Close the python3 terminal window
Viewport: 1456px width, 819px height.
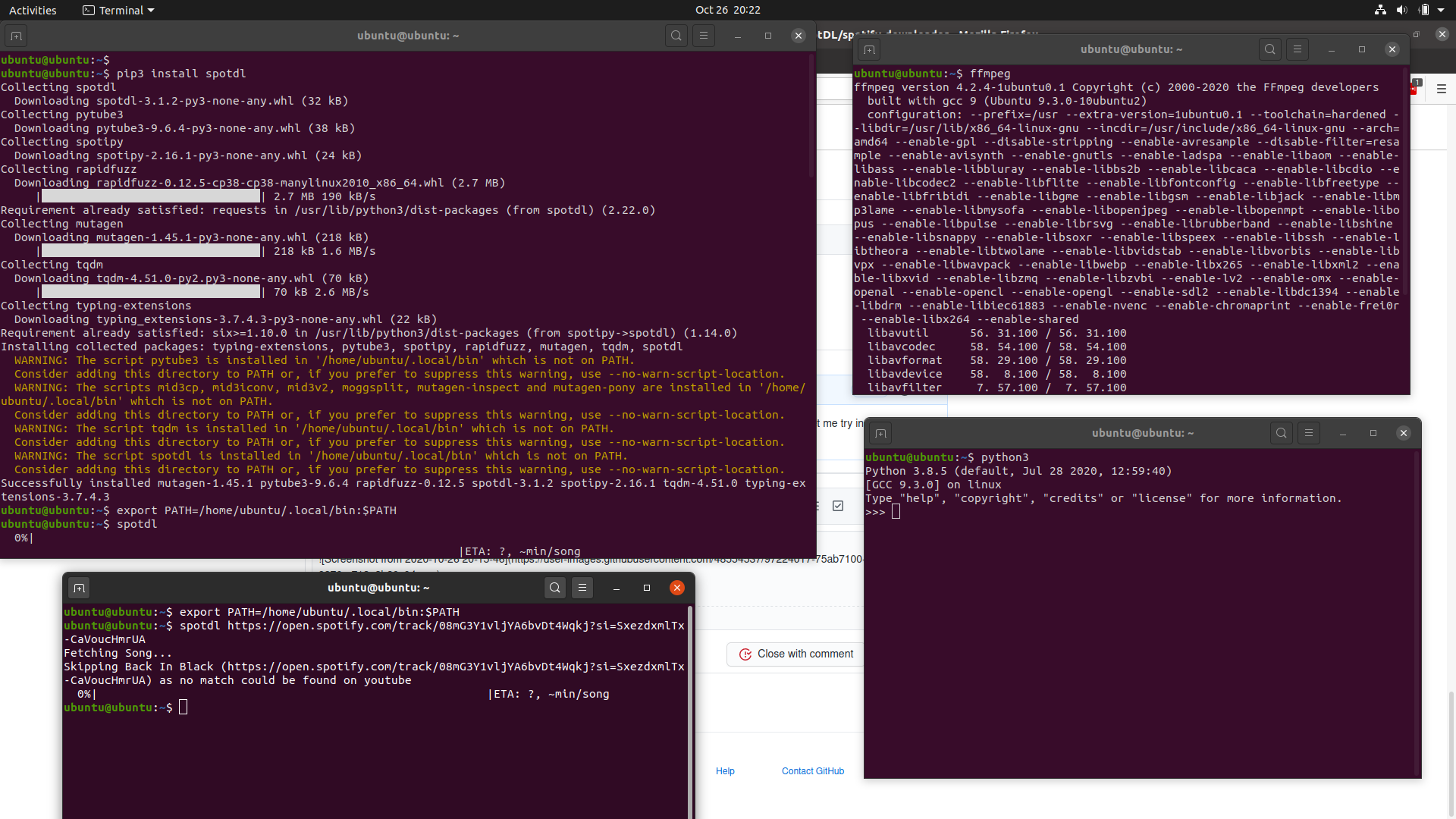1404,433
